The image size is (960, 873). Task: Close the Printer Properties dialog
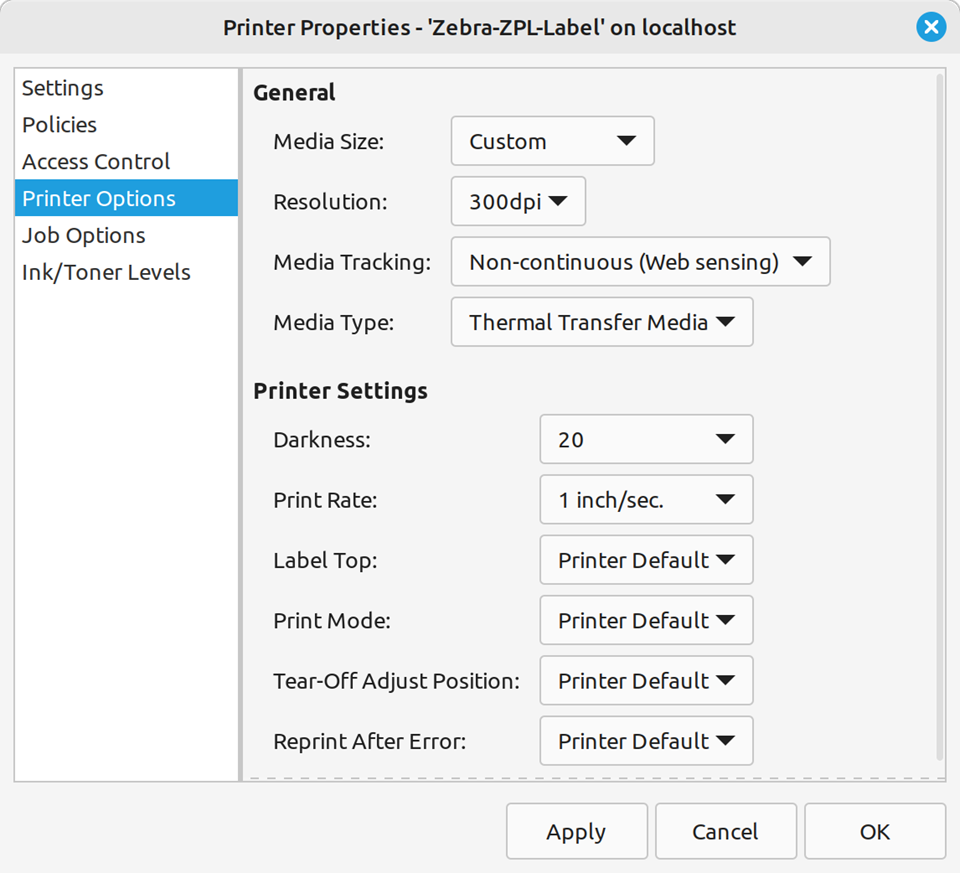[x=930, y=27]
